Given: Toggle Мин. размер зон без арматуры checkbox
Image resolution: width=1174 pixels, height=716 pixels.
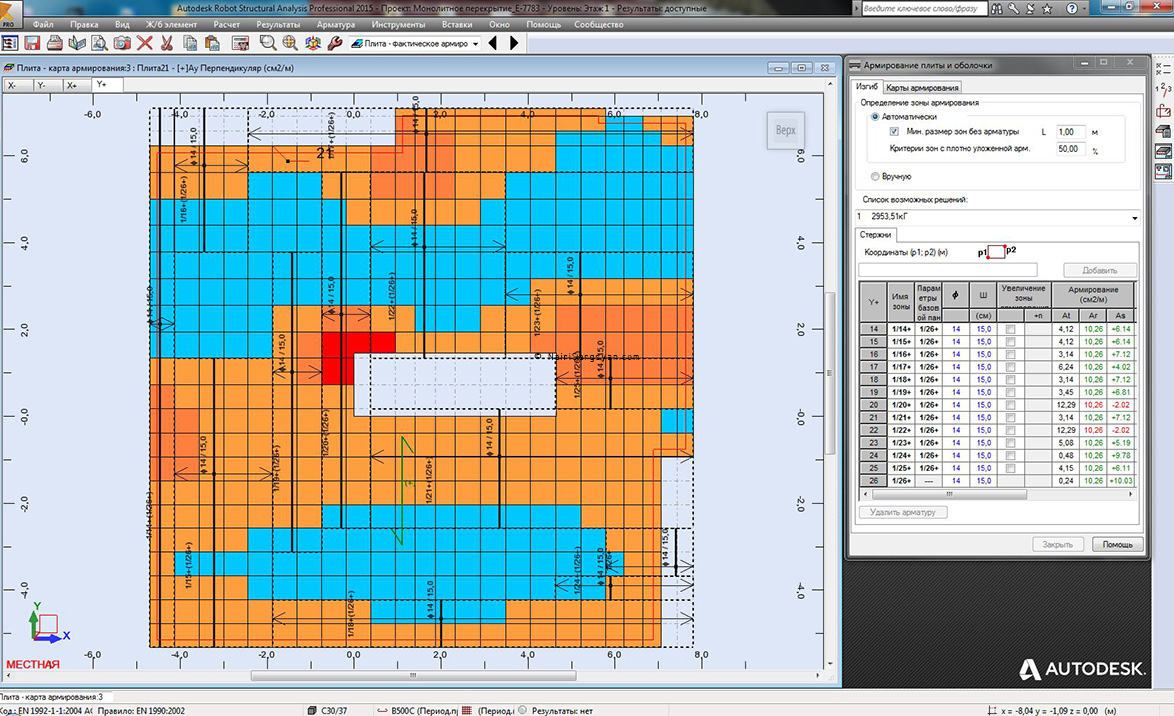Looking at the screenshot, I should coord(894,132).
